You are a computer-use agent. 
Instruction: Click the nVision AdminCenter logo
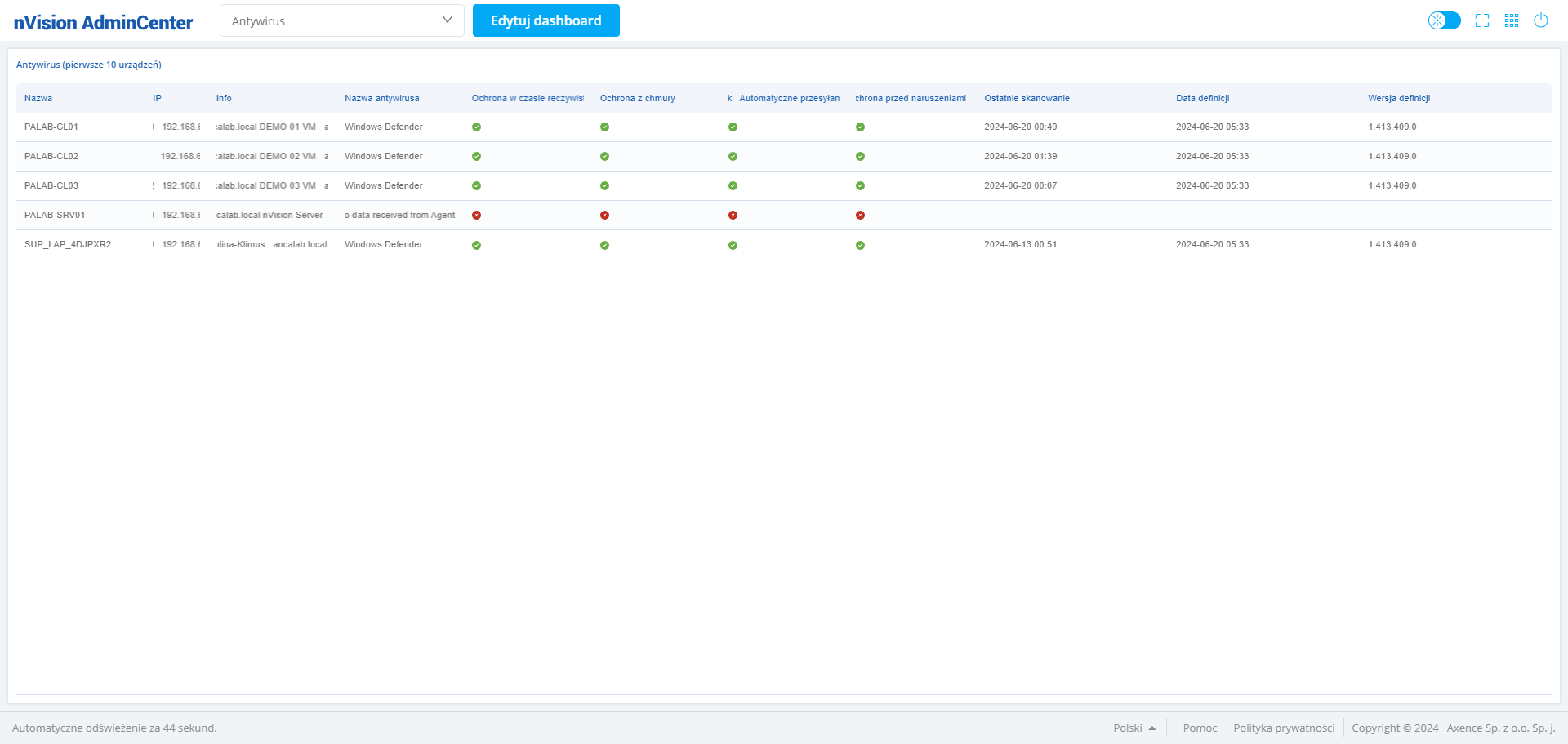[103, 22]
